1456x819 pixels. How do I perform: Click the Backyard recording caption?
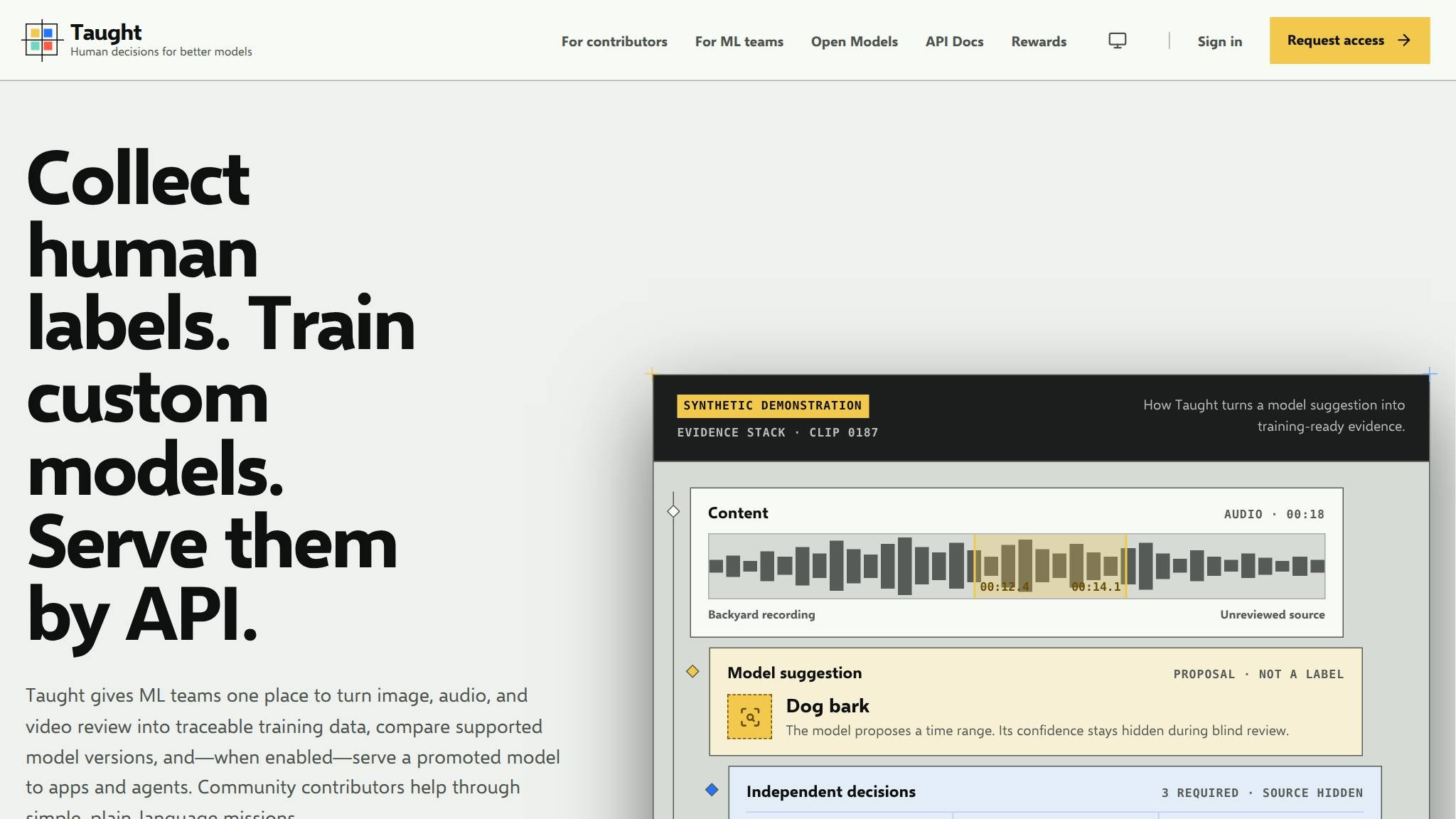tap(761, 614)
